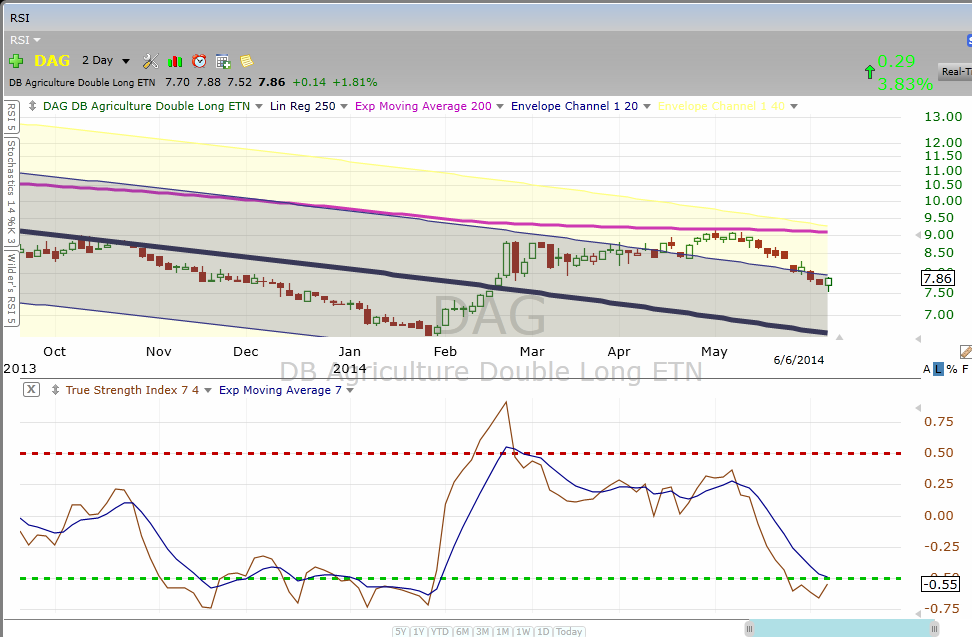This screenshot has width=972, height=637.
Task: Click the calendar with plus icon
Action: pos(223,61)
